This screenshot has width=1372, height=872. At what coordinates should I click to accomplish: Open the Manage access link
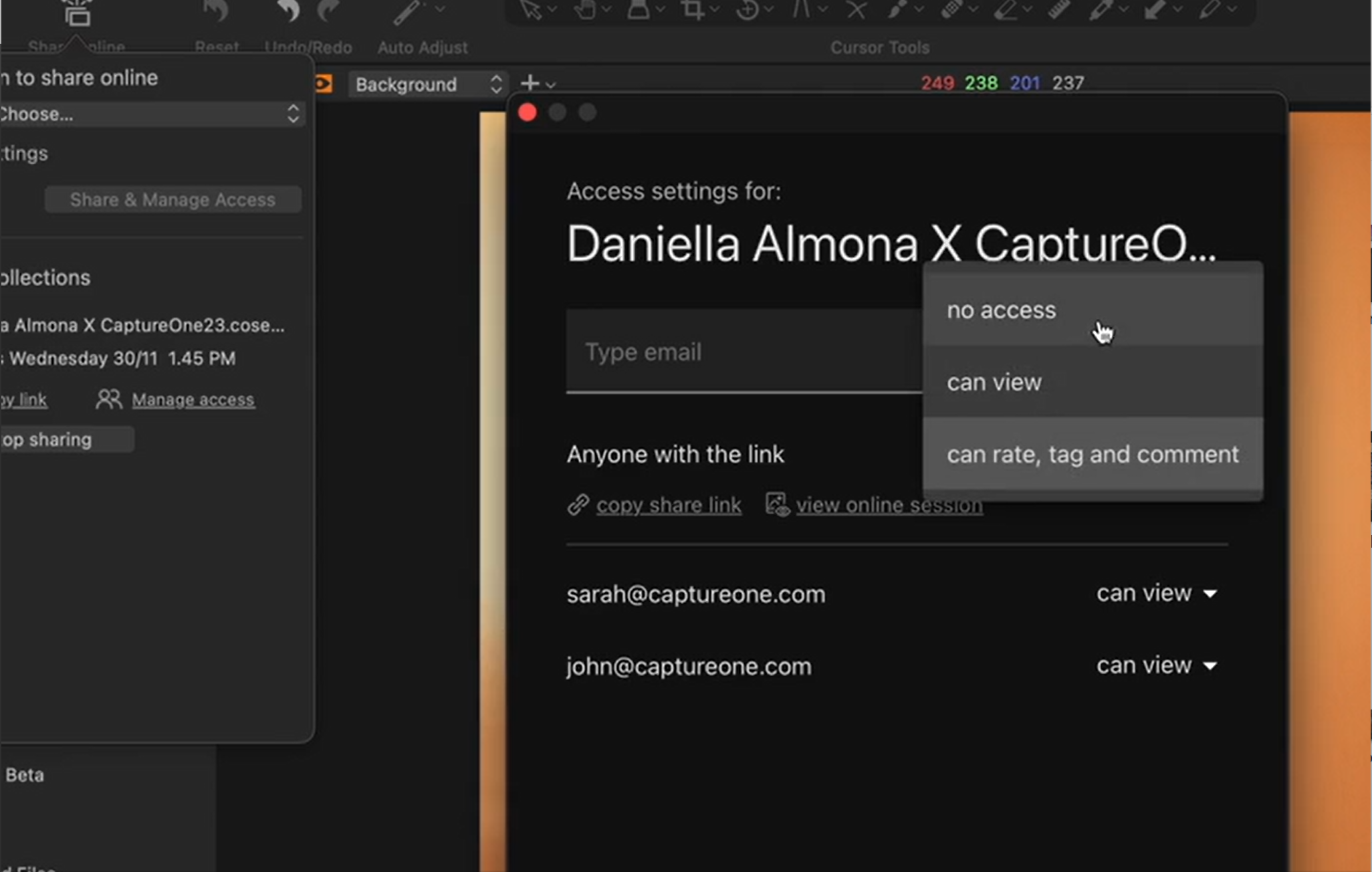pos(193,399)
